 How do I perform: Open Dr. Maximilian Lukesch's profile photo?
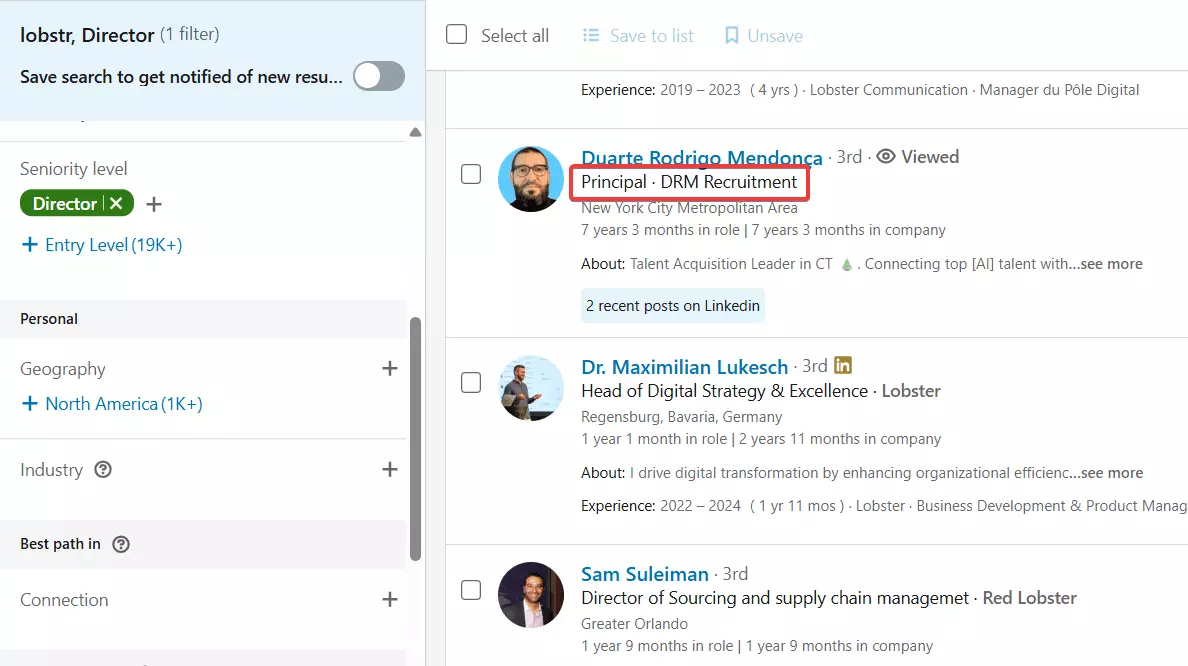530,388
